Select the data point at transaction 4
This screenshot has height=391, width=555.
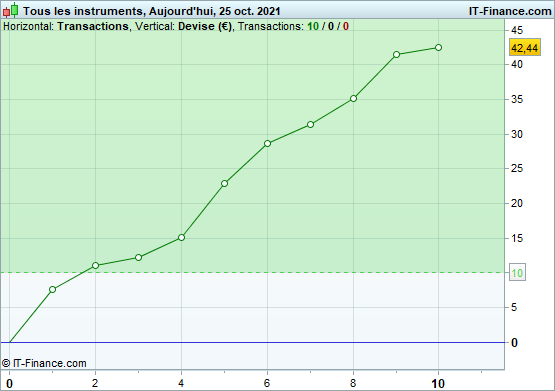(x=181, y=237)
